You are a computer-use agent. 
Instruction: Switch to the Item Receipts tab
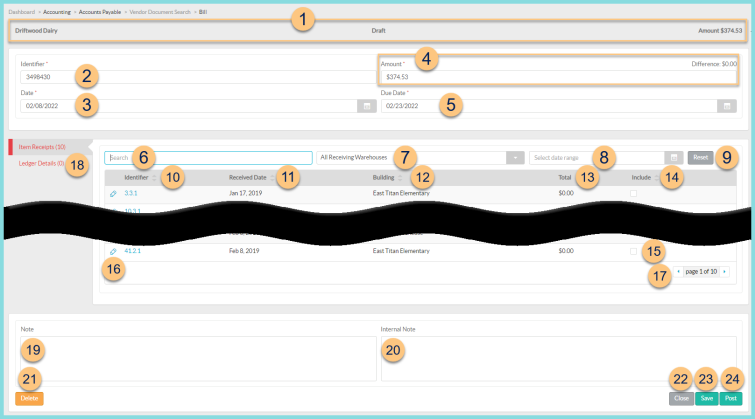(x=42, y=147)
